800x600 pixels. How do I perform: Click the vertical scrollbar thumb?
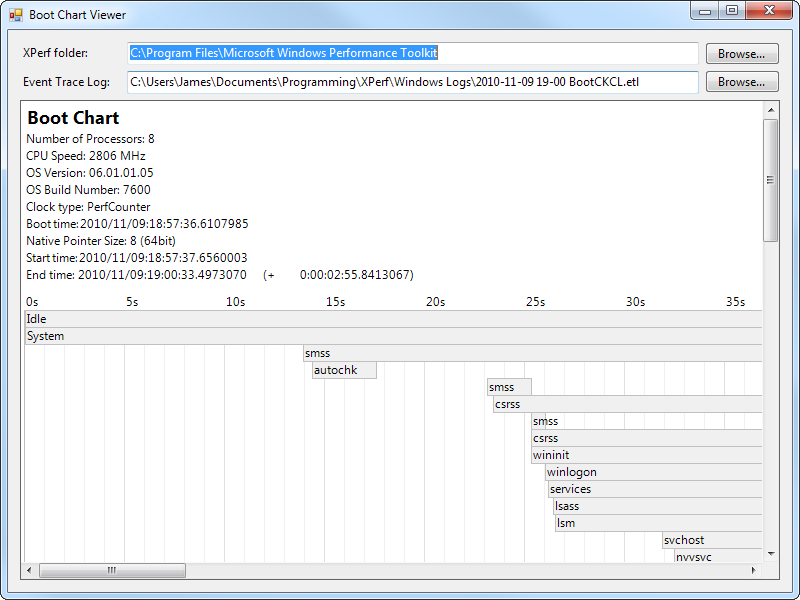(771, 180)
